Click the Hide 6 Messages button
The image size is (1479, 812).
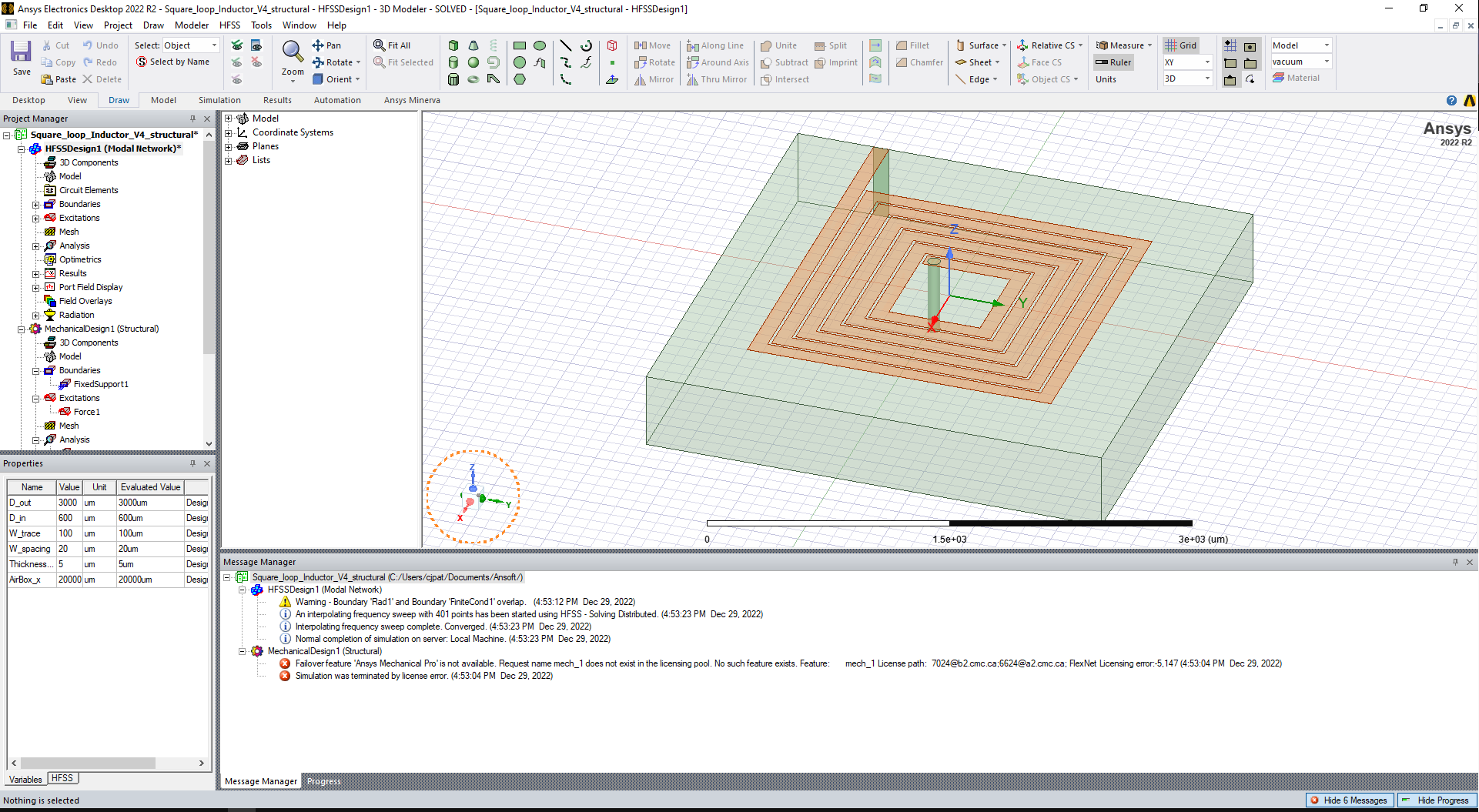[x=1350, y=800]
